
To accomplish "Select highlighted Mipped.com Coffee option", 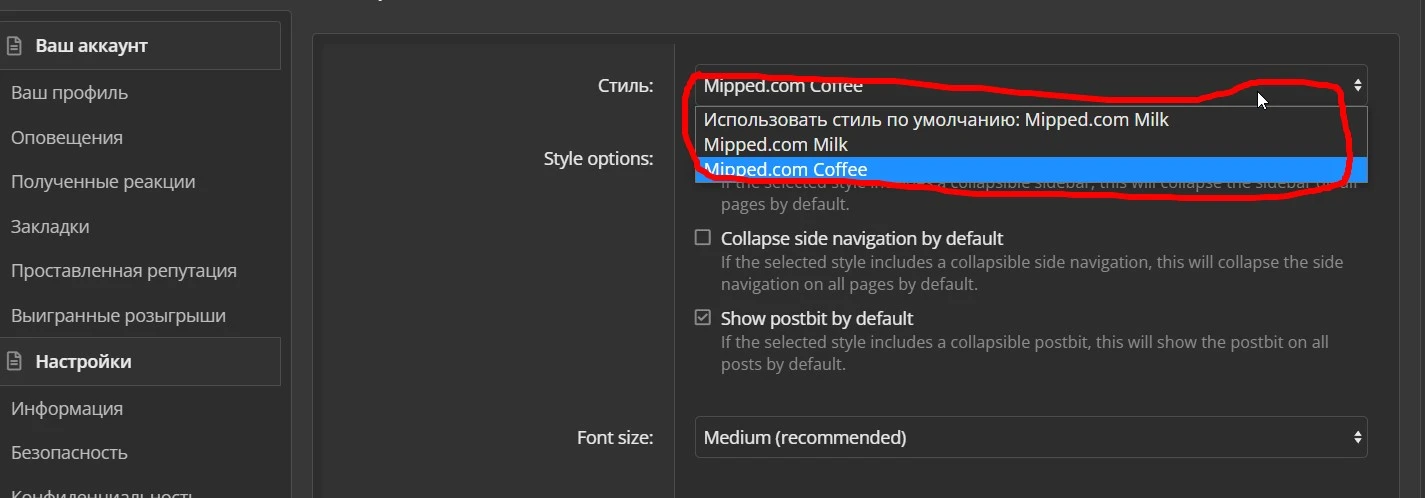I will (1031, 170).
